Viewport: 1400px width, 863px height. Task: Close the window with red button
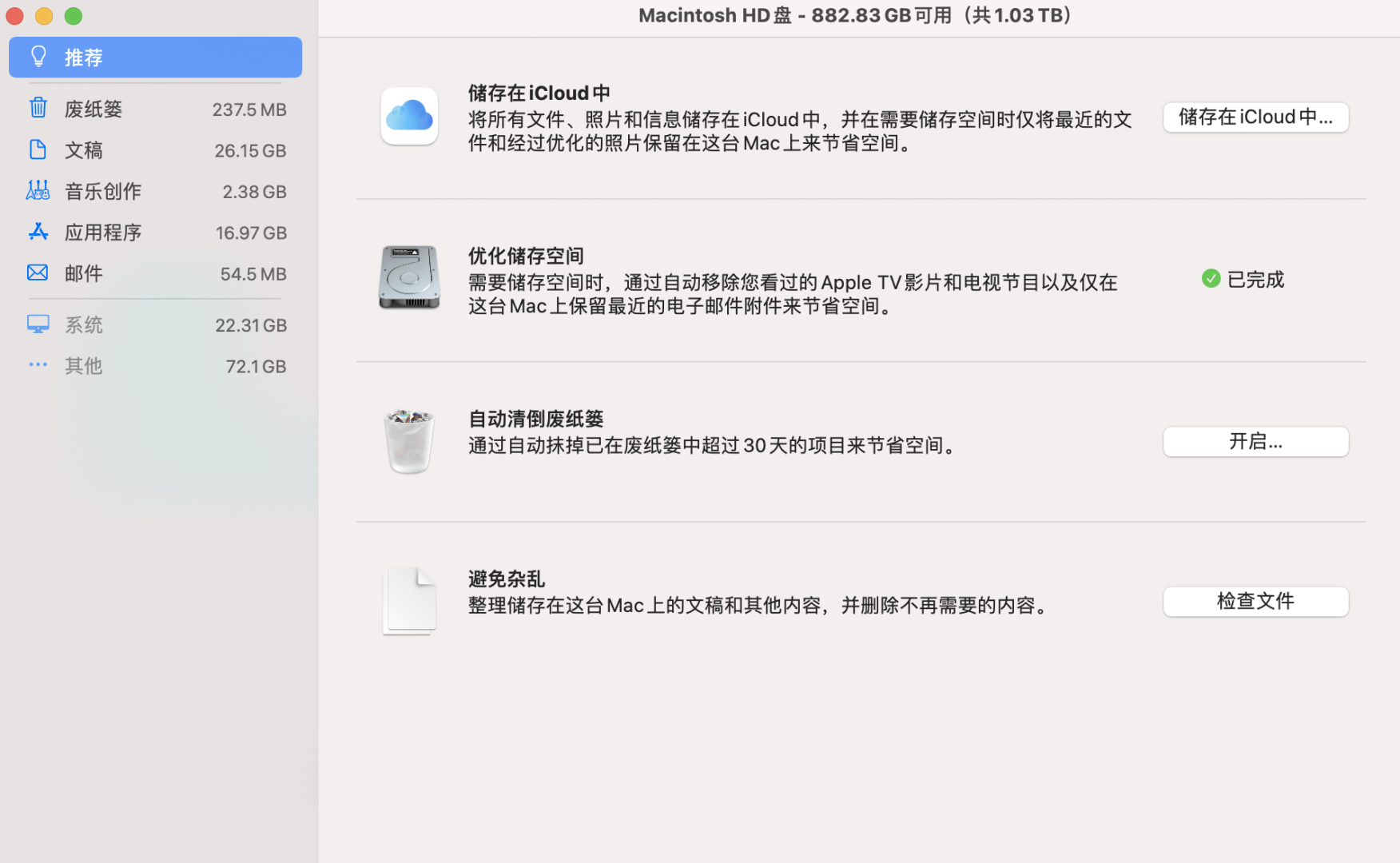coord(14,16)
